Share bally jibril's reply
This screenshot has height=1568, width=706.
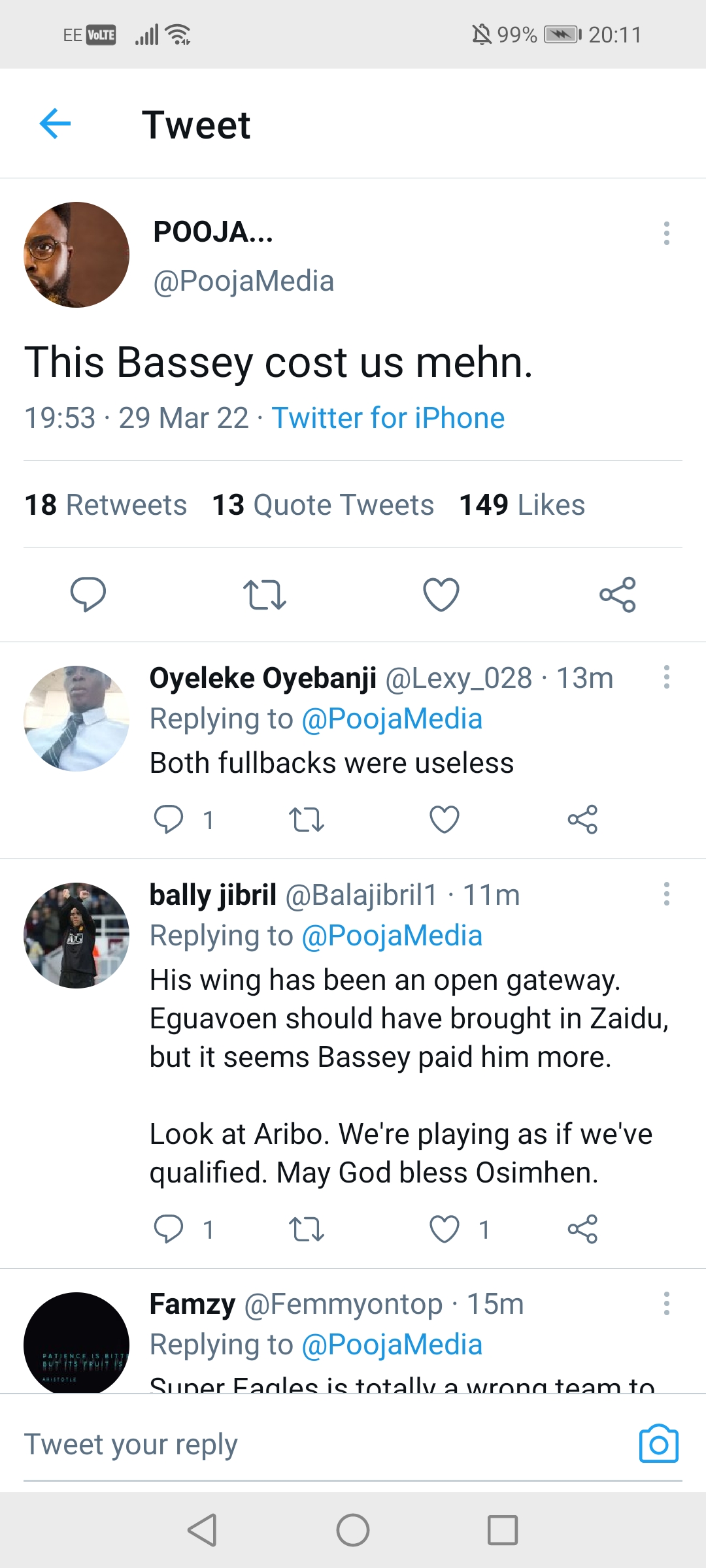(582, 1230)
